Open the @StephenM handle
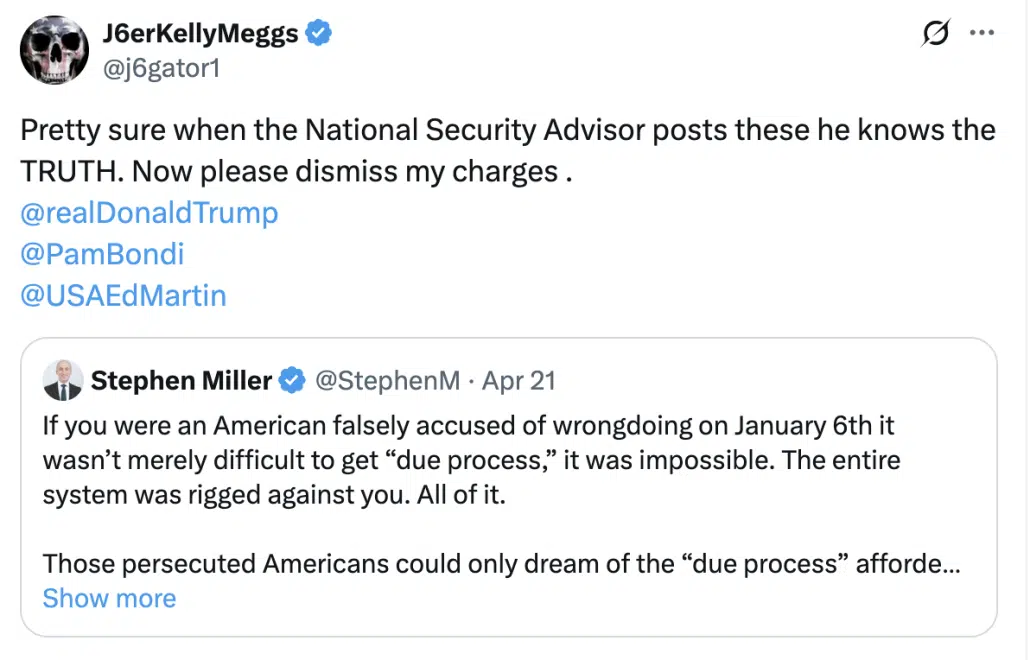Image resolution: width=1030 pixels, height=660 pixels. coord(388,380)
